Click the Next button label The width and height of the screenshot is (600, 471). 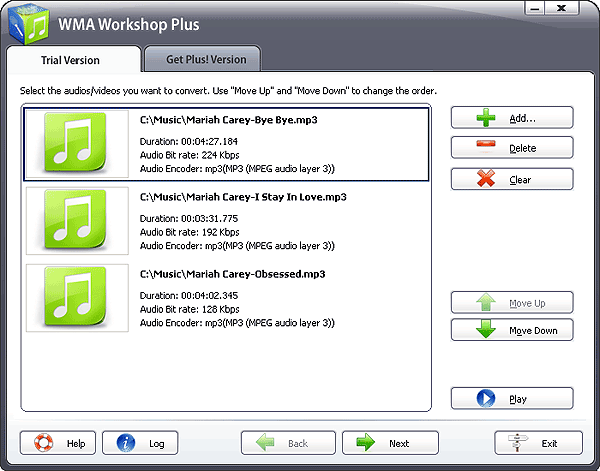[x=399, y=443]
